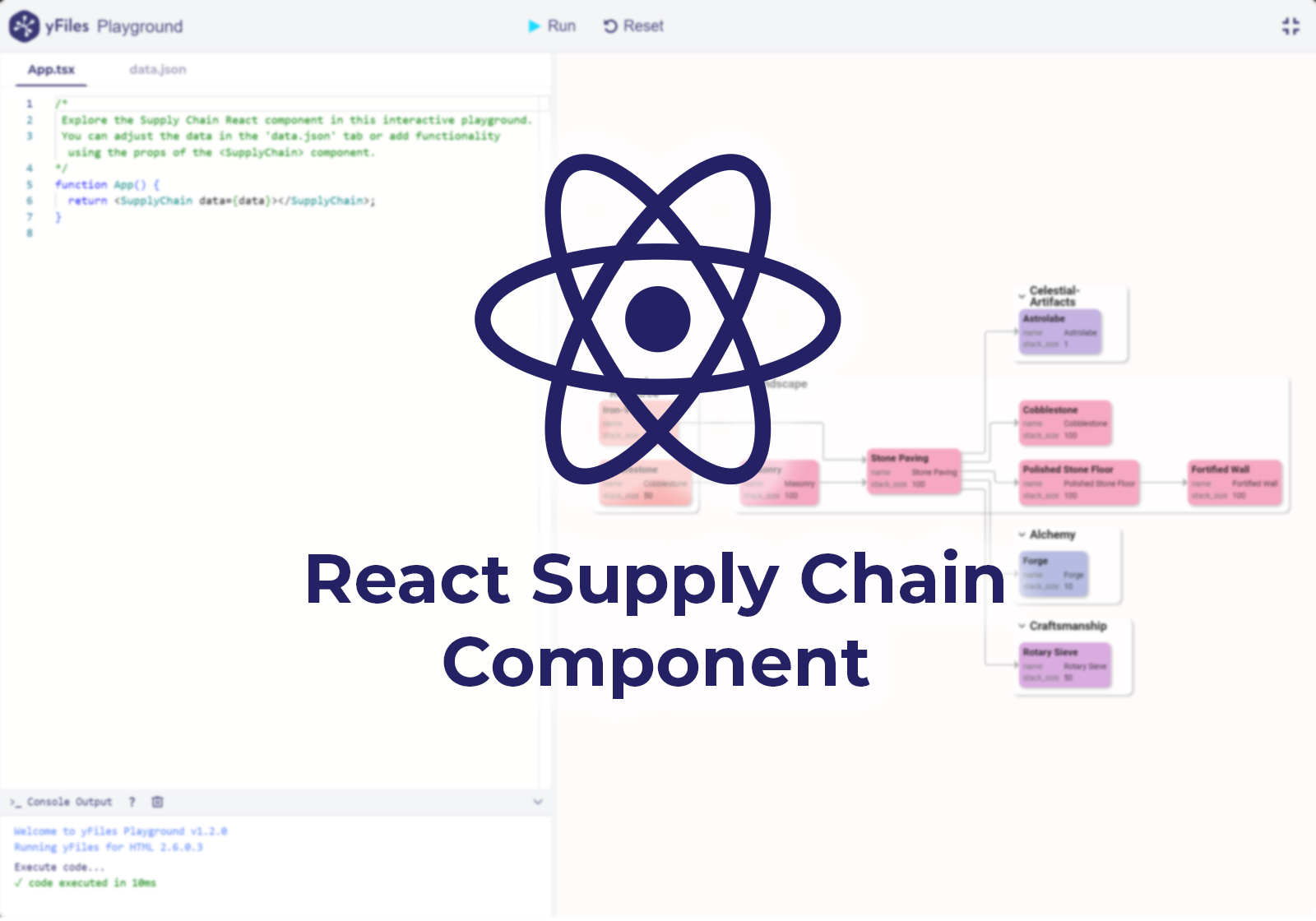Image resolution: width=1316 pixels, height=921 pixels.
Task: Click the terminal prompt icon beside Console Output
Action: (14, 802)
